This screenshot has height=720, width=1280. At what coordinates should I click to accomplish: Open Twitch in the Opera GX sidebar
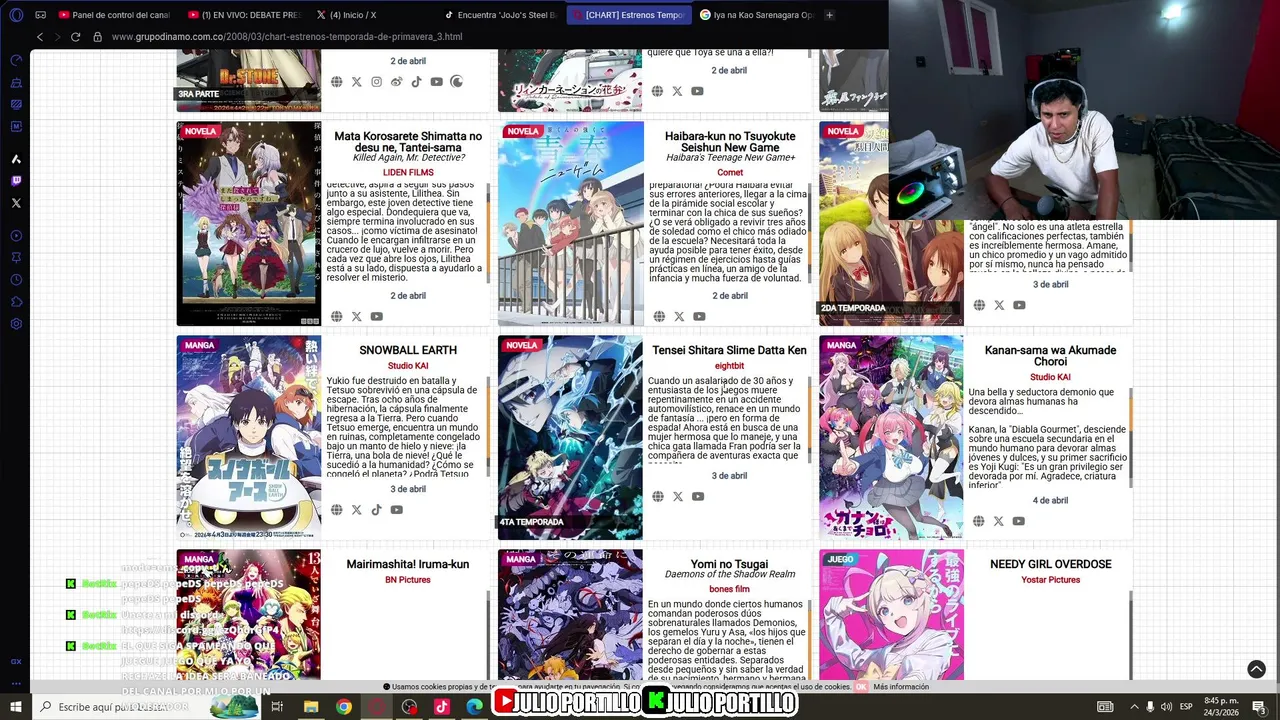tap(16, 181)
